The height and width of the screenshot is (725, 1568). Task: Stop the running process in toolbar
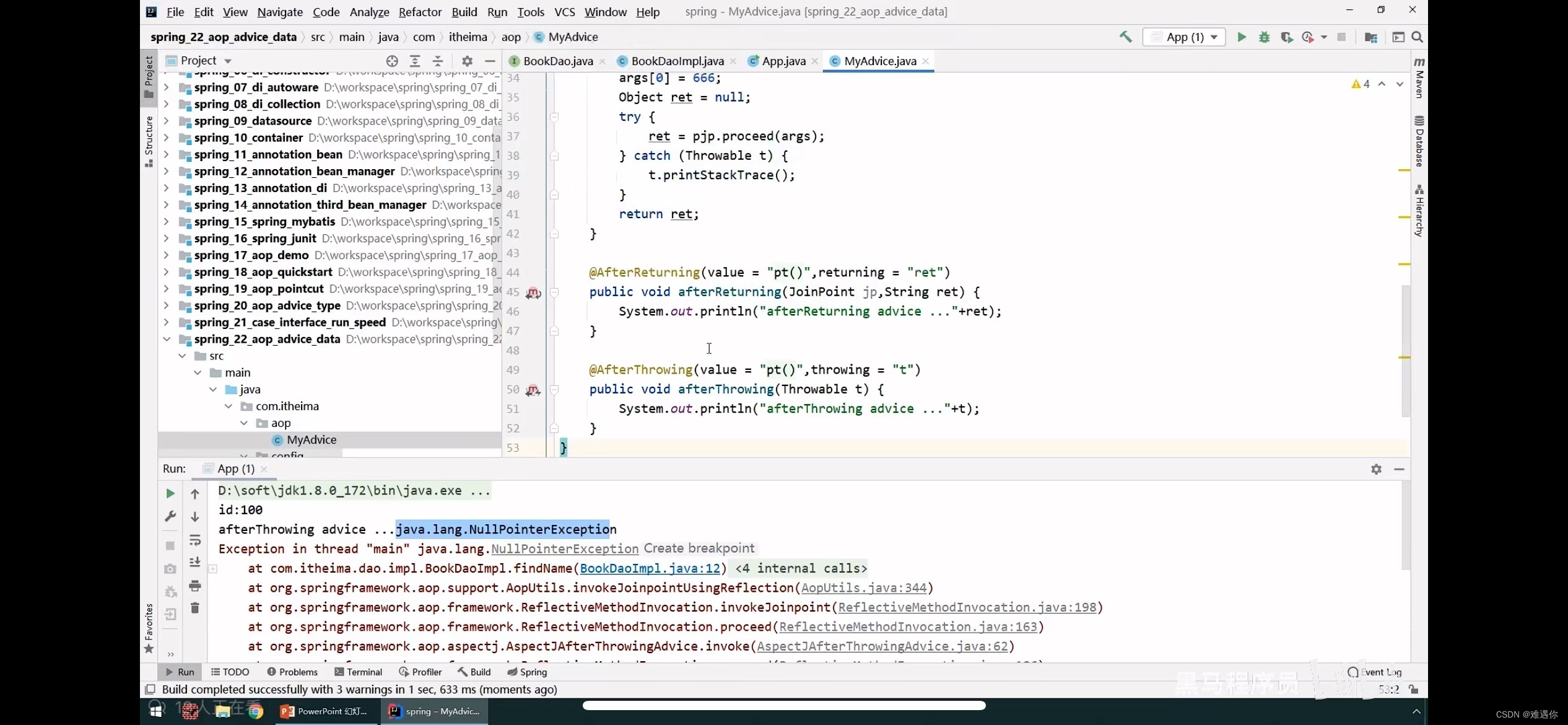pyautogui.click(x=1341, y=37)
